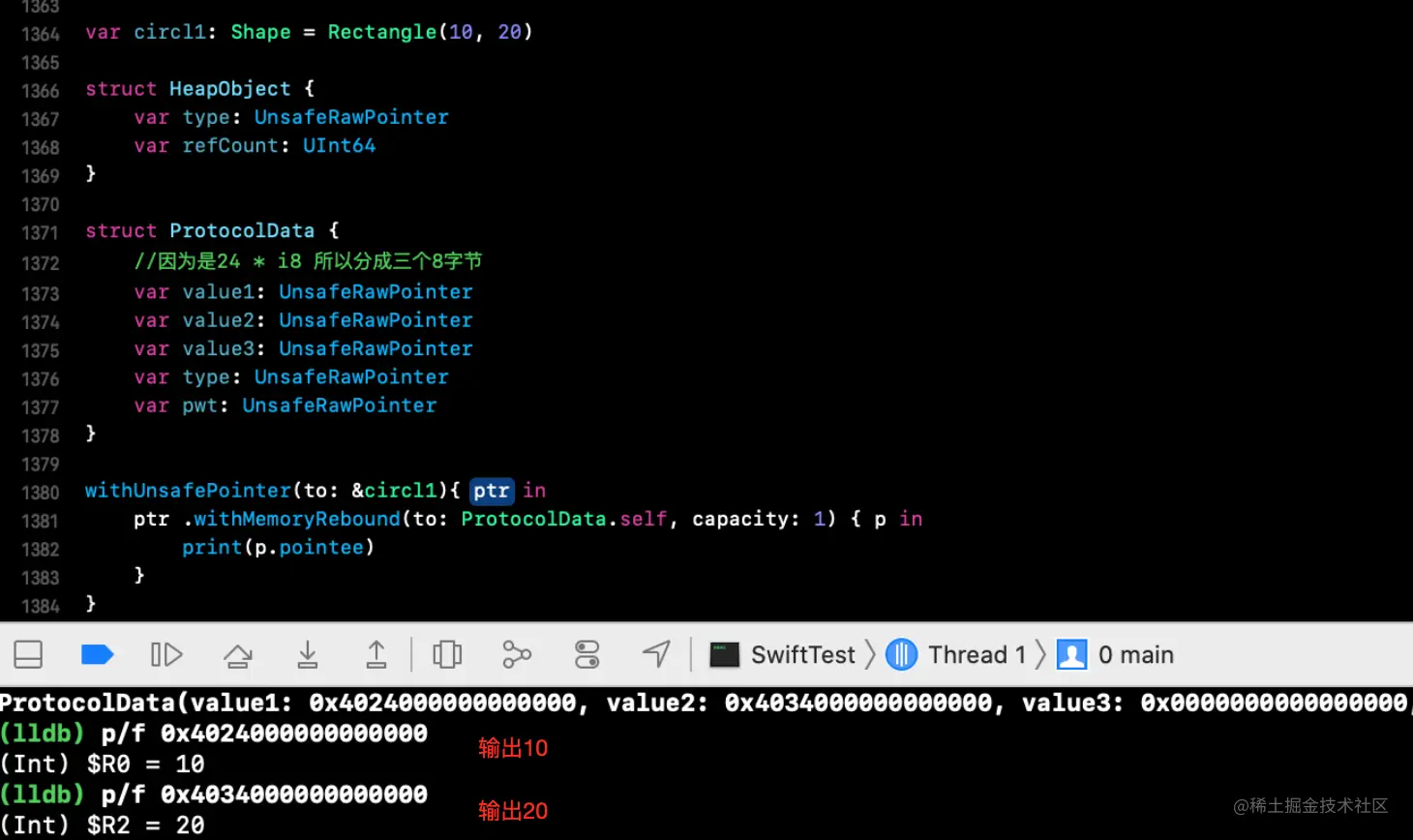This screenshot has height=840, width=1413.
Task: Click withUnsafePointer on line 1380
Action: coord(188,491)
